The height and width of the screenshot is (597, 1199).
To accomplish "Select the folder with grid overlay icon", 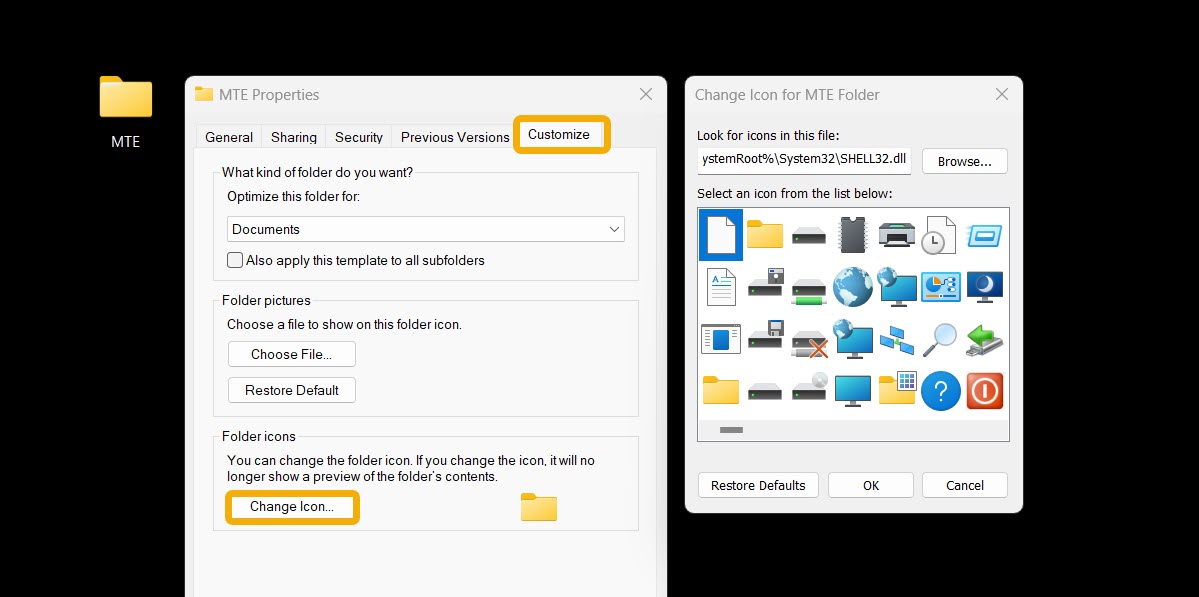I will click(896, 390).
